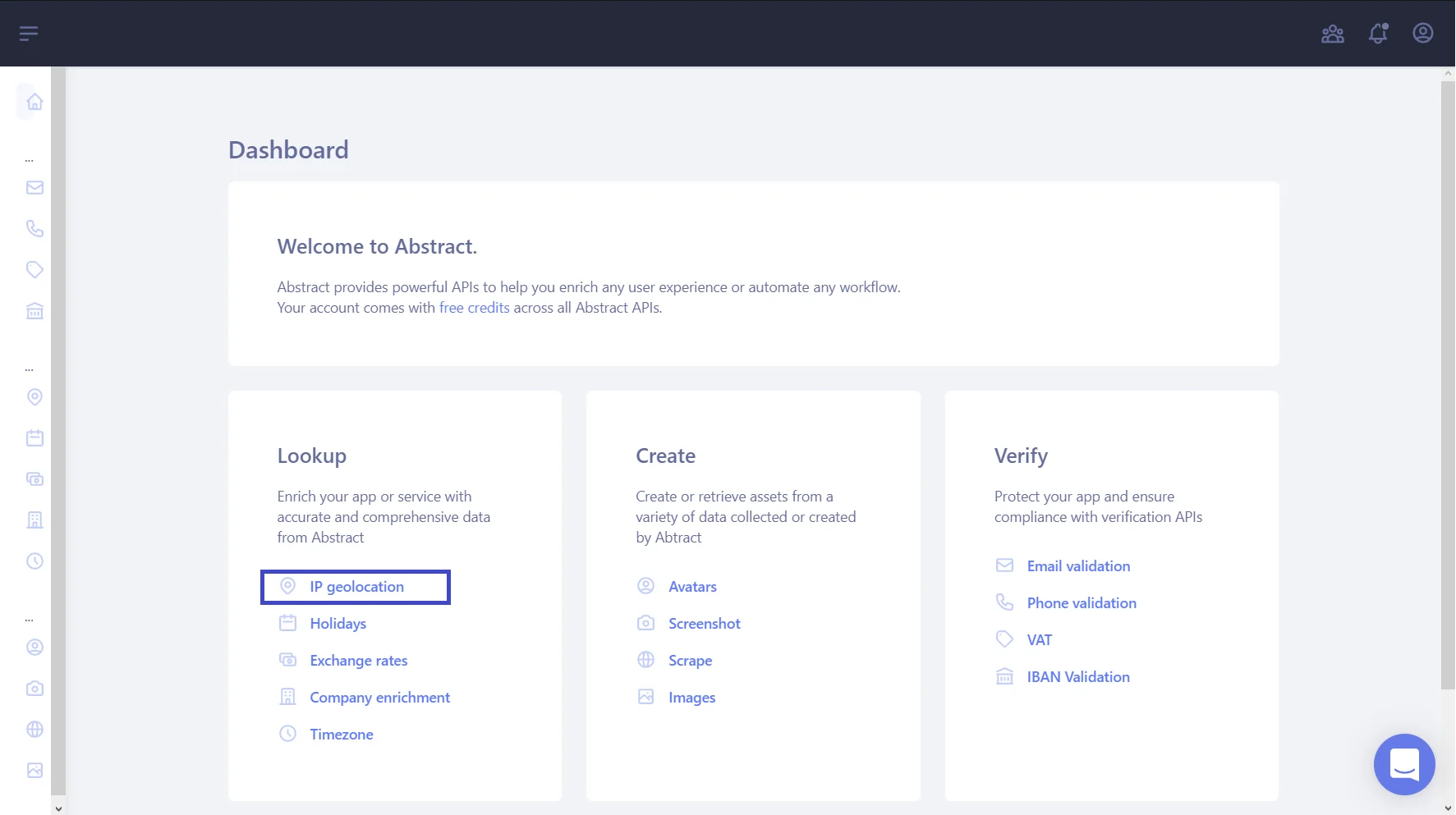1456x815 pixels.
Task: Open Screenshot link in Create card
Action: [705, 624]
